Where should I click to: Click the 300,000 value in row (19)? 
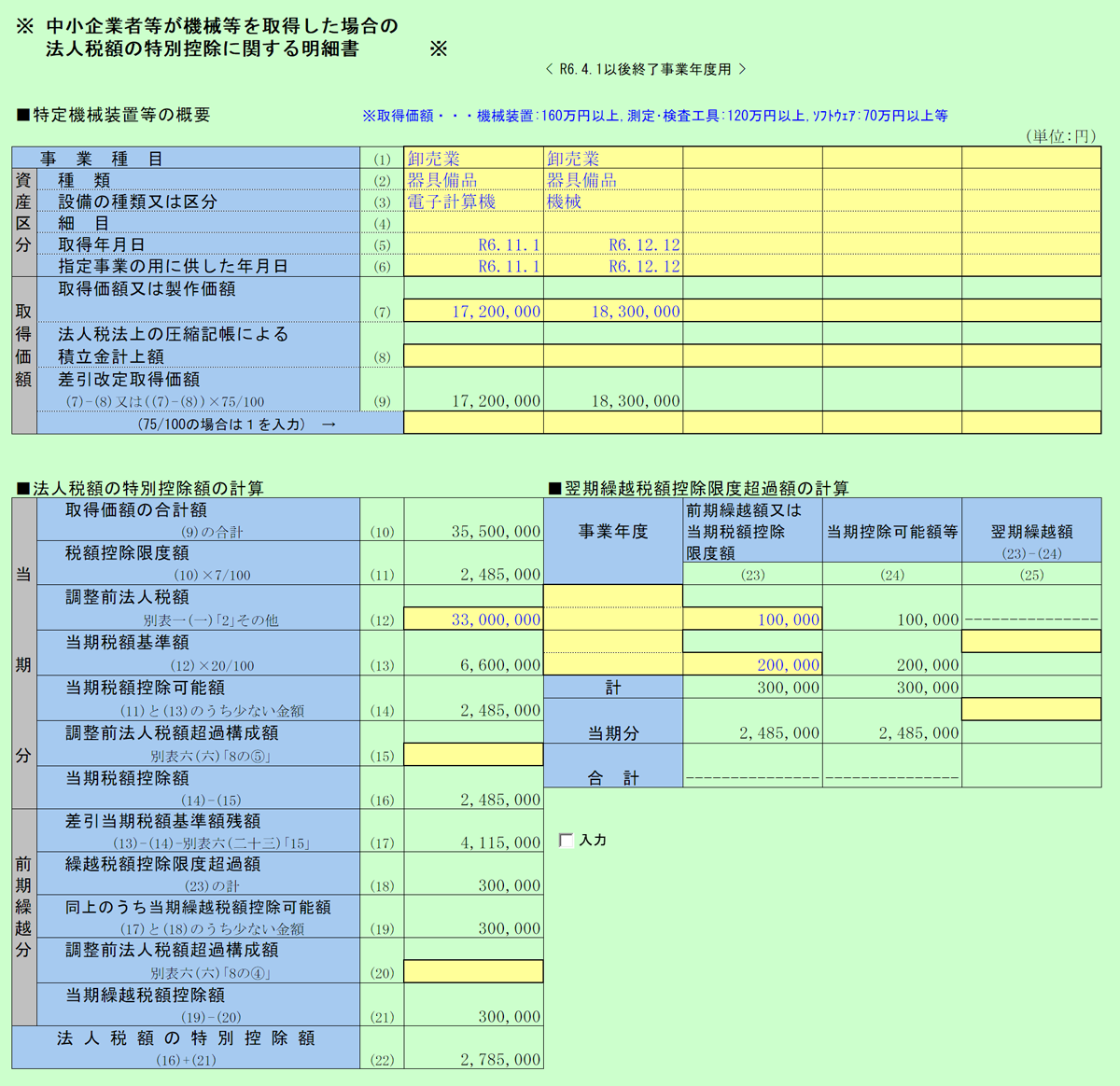[510, 927]
